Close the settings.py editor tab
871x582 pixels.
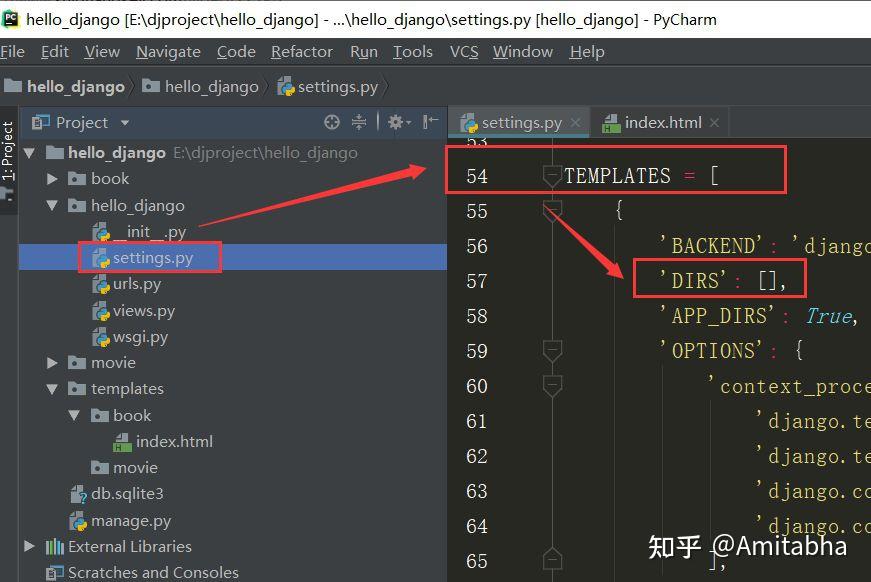tap(575, 123)
